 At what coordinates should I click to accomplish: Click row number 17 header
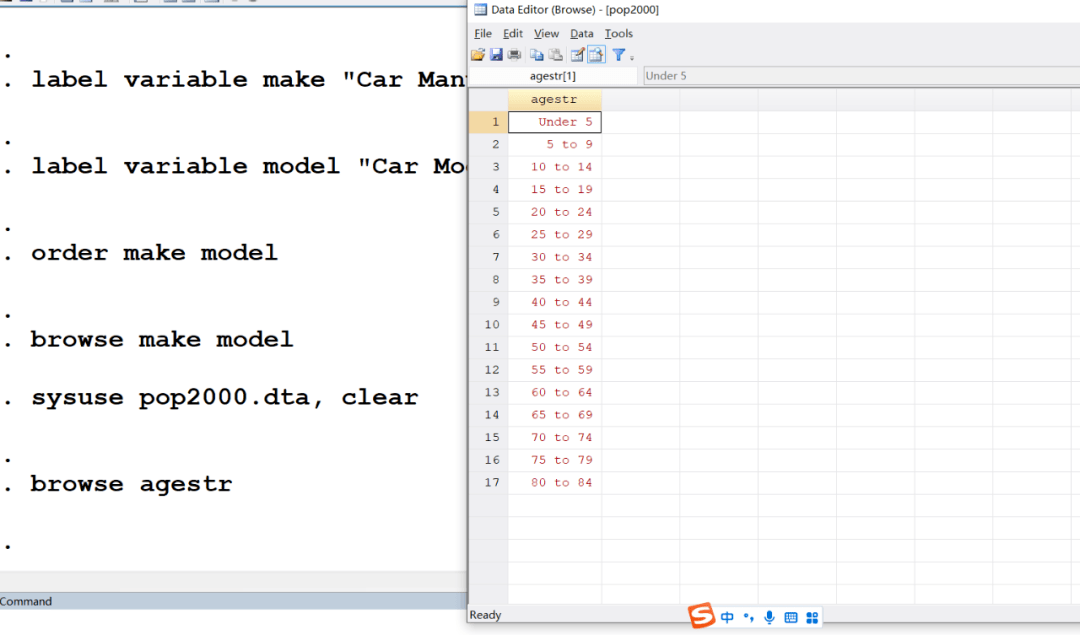(x=488, y=483)
